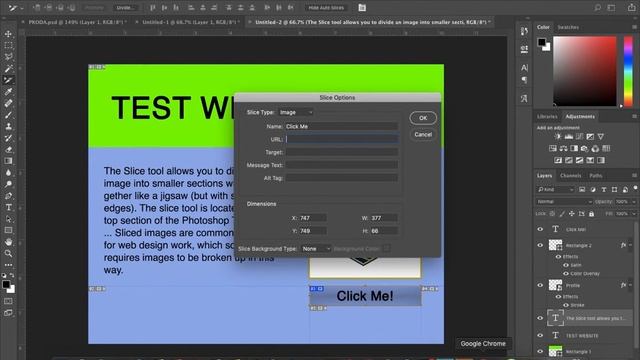Collapse Profile layer effects arrow
The height and width of the screenshot is (360, 640).
[x=631, y=285]
